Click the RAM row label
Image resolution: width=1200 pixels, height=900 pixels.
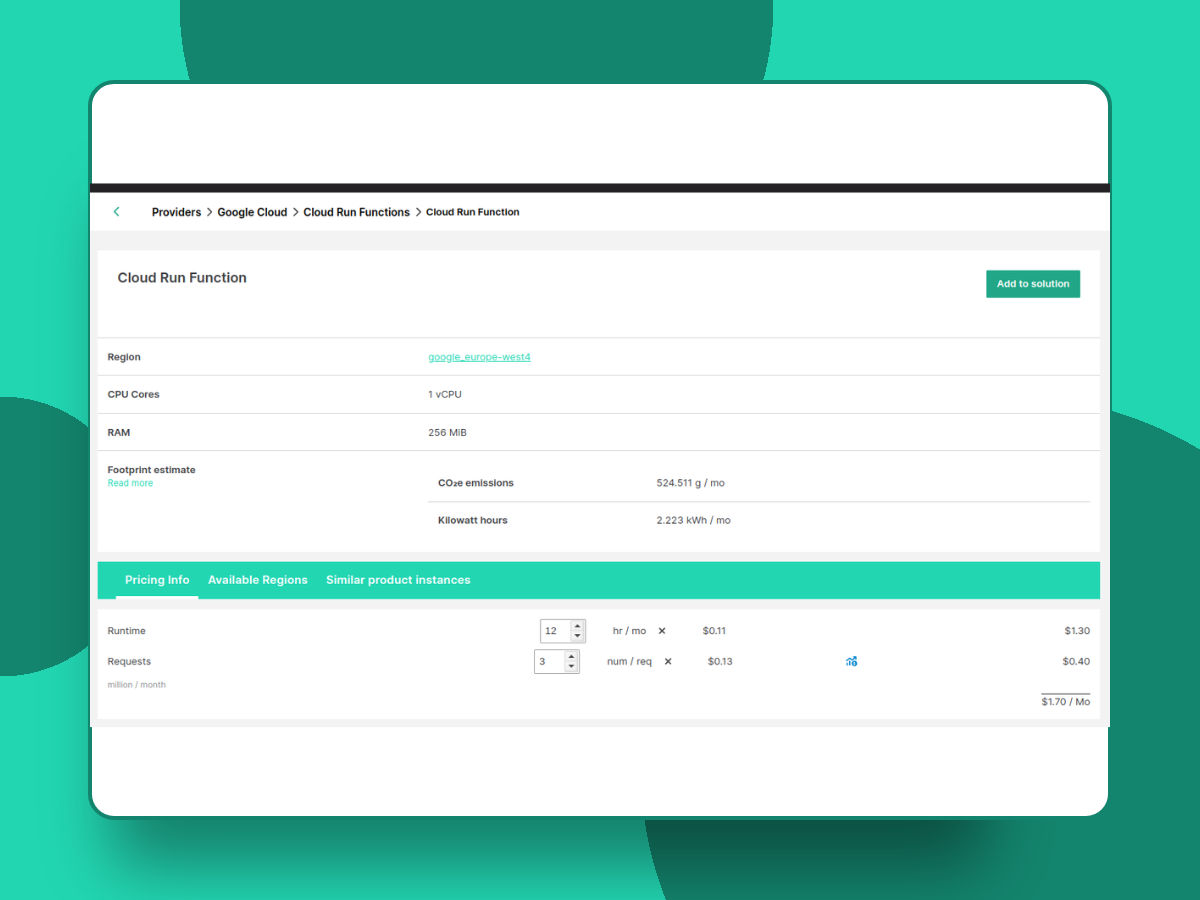119,433
